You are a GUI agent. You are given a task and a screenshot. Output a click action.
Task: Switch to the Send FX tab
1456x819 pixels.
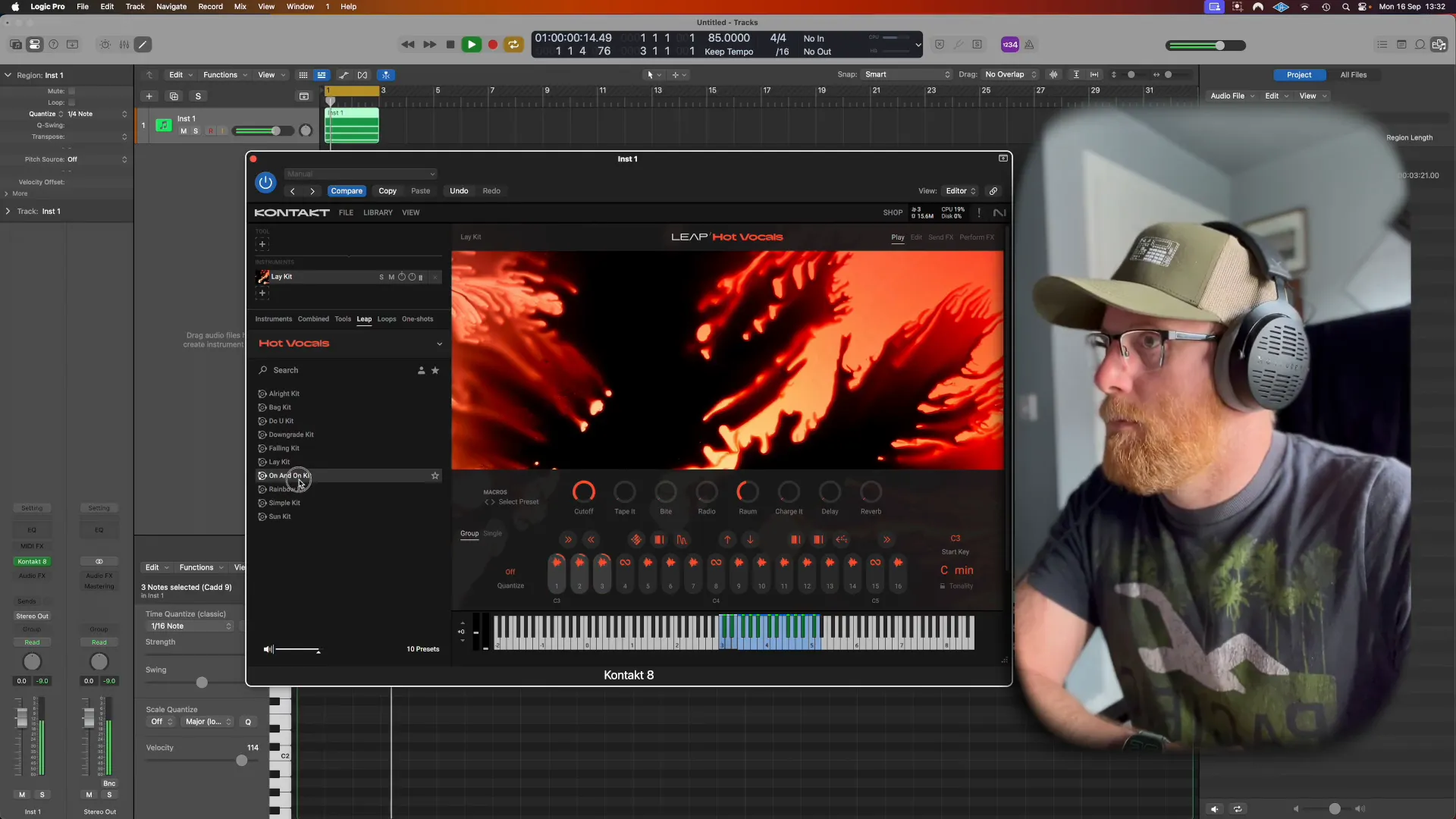[x=941, y=237]
